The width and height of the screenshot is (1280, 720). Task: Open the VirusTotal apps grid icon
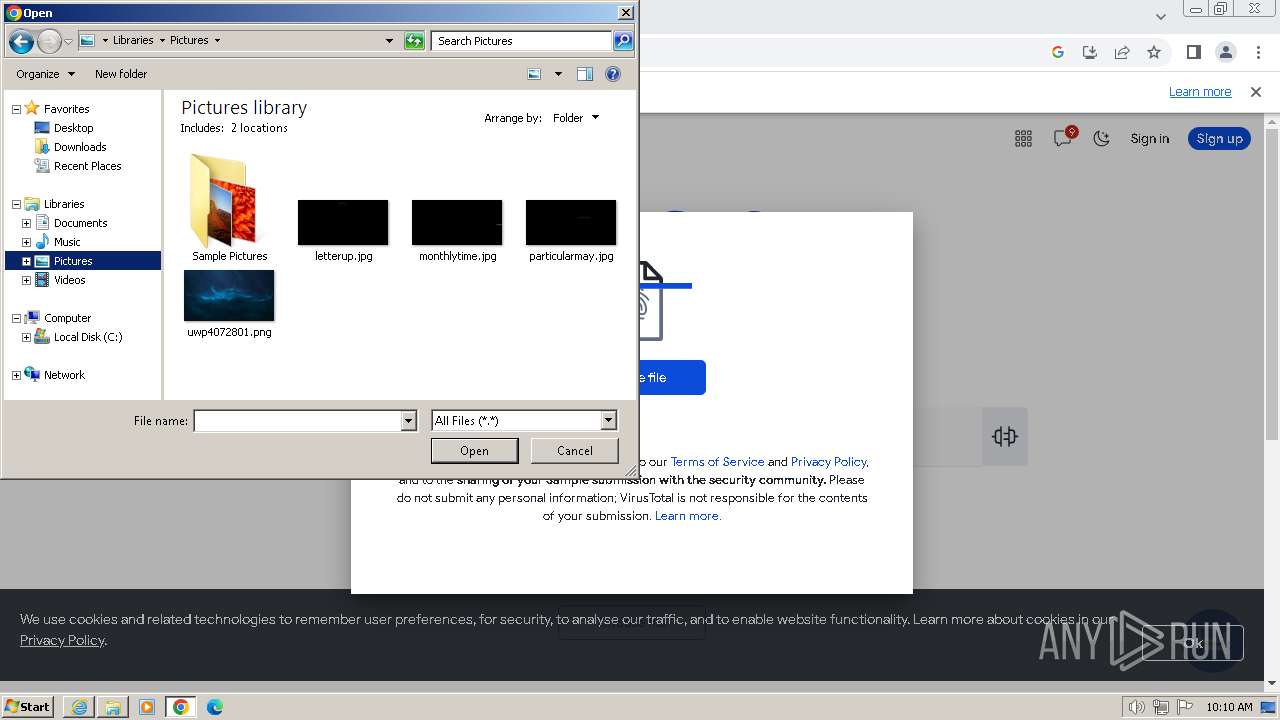(x=1023, y=139)
